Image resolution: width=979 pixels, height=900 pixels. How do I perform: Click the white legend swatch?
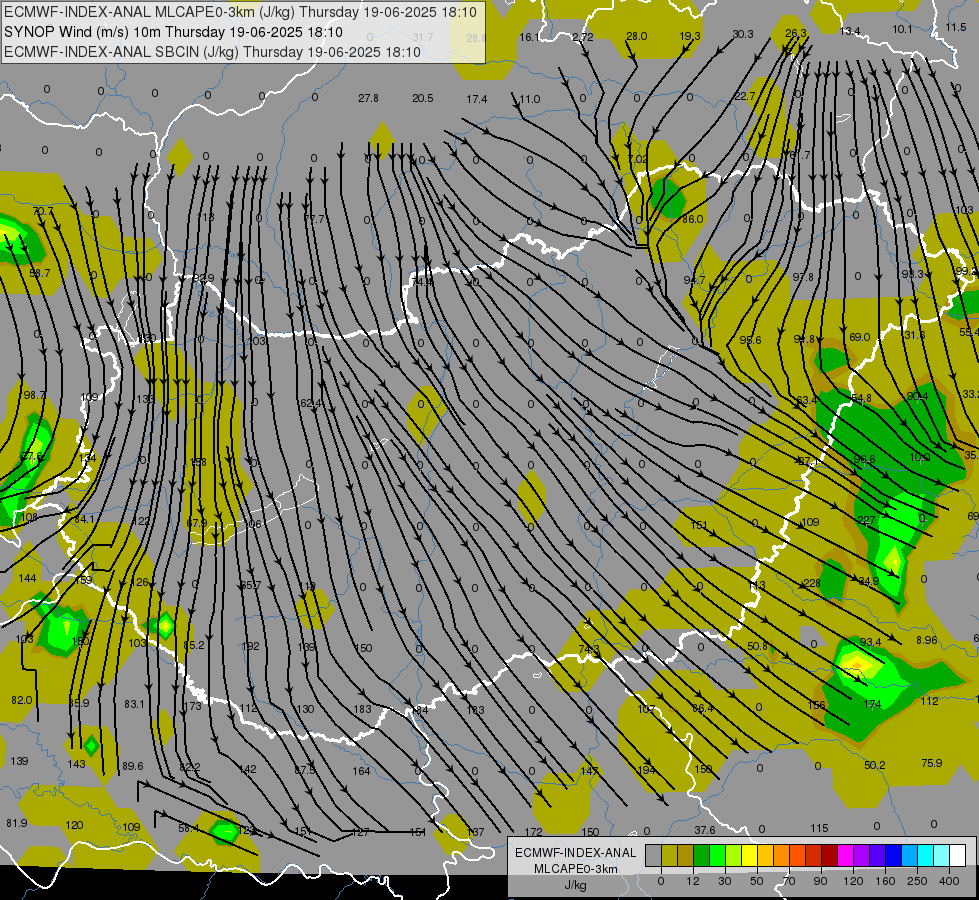point(957,855)
